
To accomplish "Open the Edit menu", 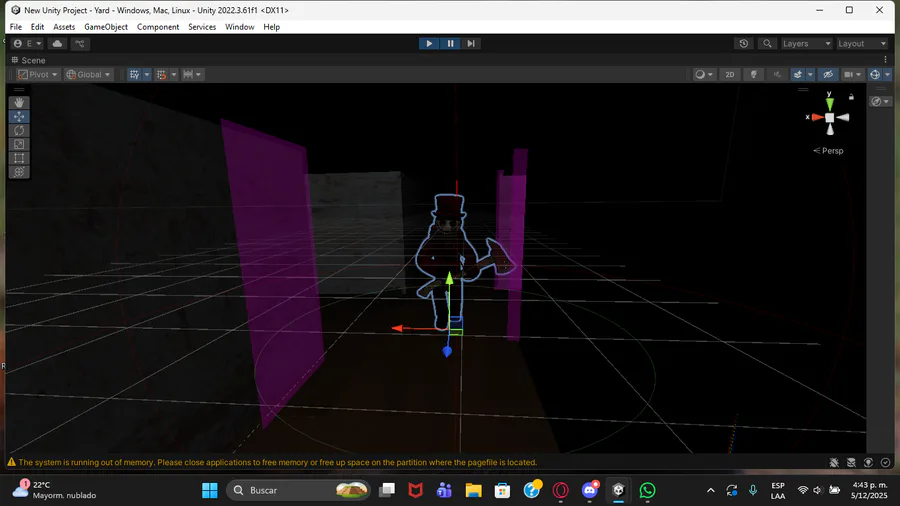I will 37,27.
